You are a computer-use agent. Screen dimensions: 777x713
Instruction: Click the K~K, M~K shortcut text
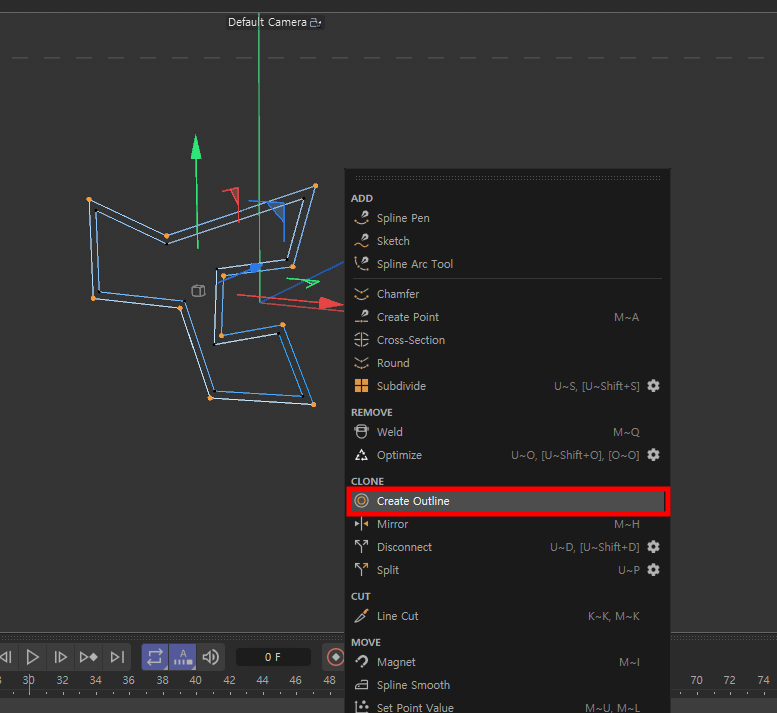click(613, 616)
